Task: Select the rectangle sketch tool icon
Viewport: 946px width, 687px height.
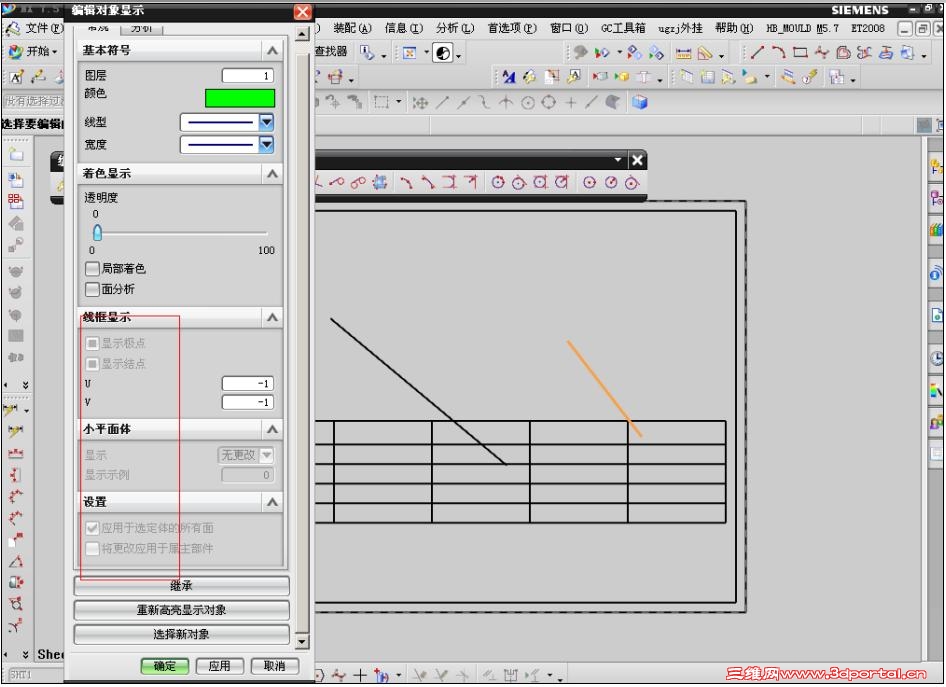Action: tap(800, 53)
